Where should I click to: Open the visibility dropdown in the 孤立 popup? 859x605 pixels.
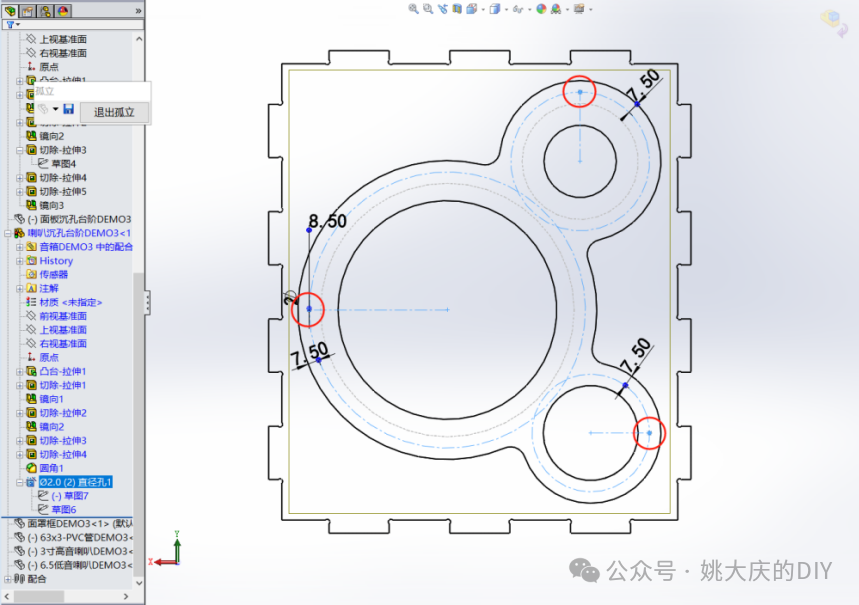coord(55,109)
